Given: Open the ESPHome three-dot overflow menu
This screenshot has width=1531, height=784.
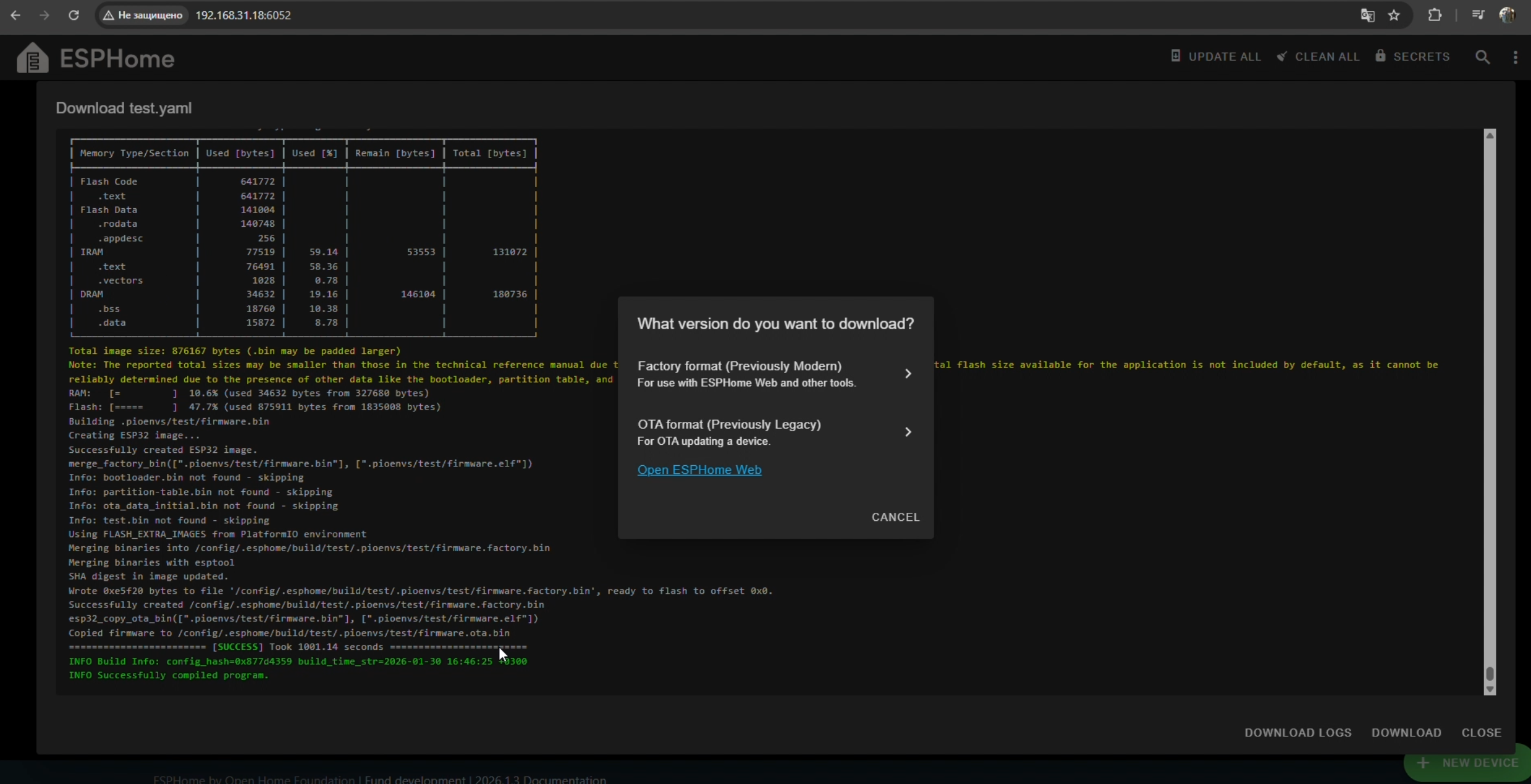Looking at the screenshot, I should pyautogui.click(x=1515, y=57).
